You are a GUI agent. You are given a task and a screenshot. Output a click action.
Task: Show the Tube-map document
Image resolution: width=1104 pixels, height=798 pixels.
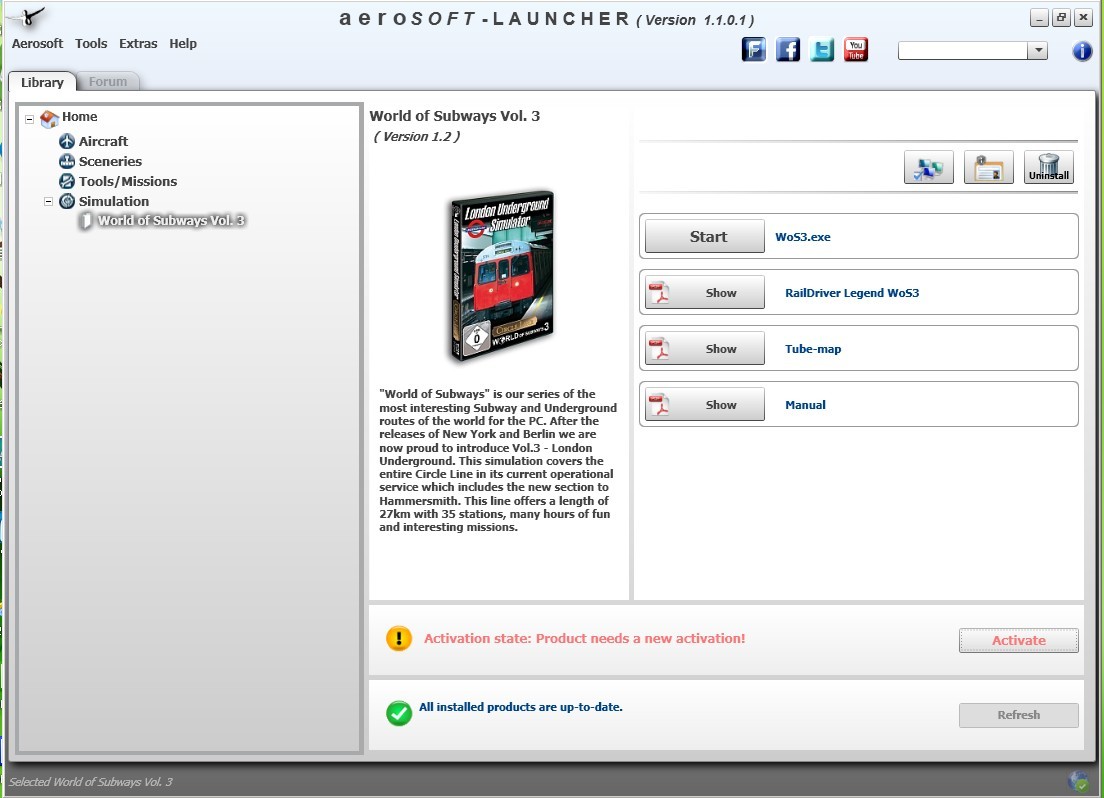tap(705, 349)
